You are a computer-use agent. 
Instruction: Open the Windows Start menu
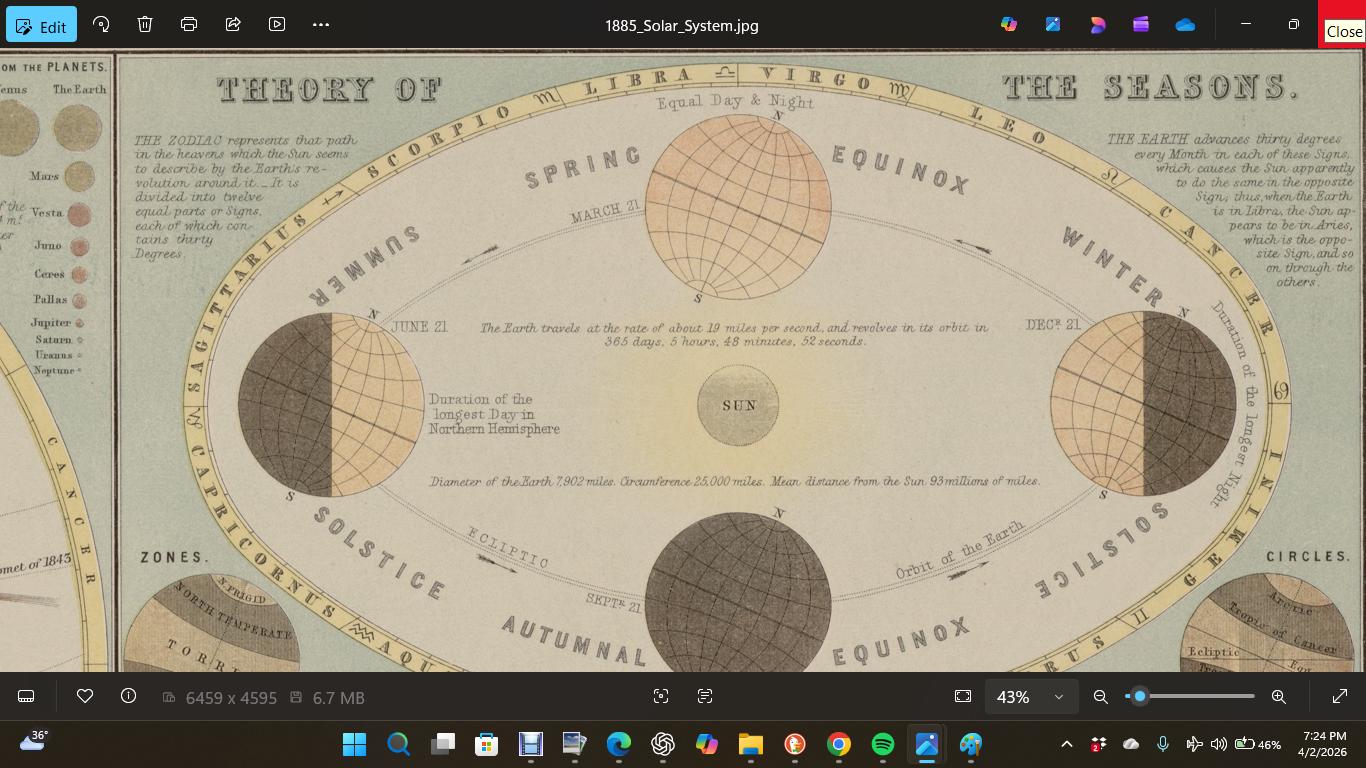(x=355, y=744)
